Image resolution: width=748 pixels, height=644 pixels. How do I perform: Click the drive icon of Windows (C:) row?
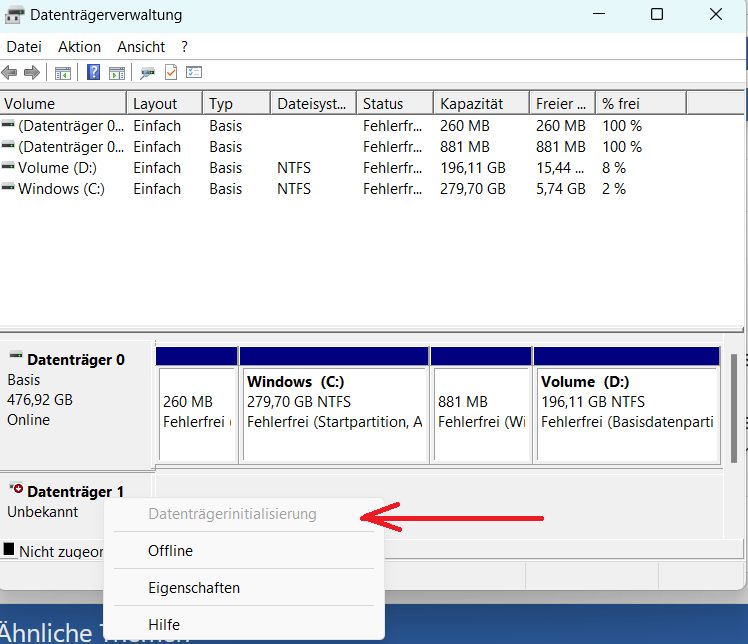pyautogui.click(x=8, y=187)
